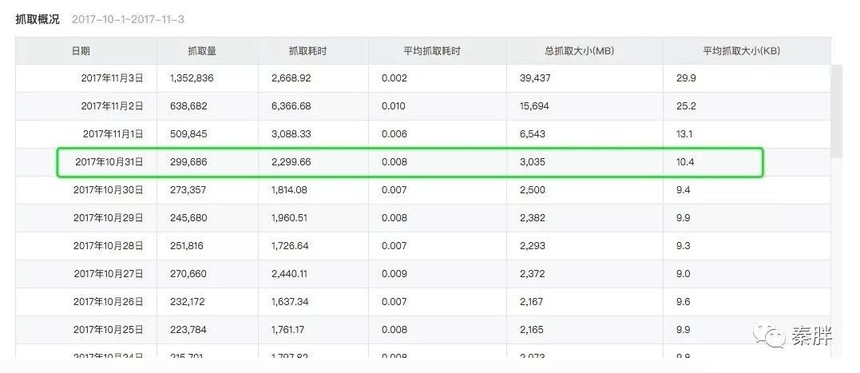Click total size value 2,165
860x373 pixels.
point(532,330)
